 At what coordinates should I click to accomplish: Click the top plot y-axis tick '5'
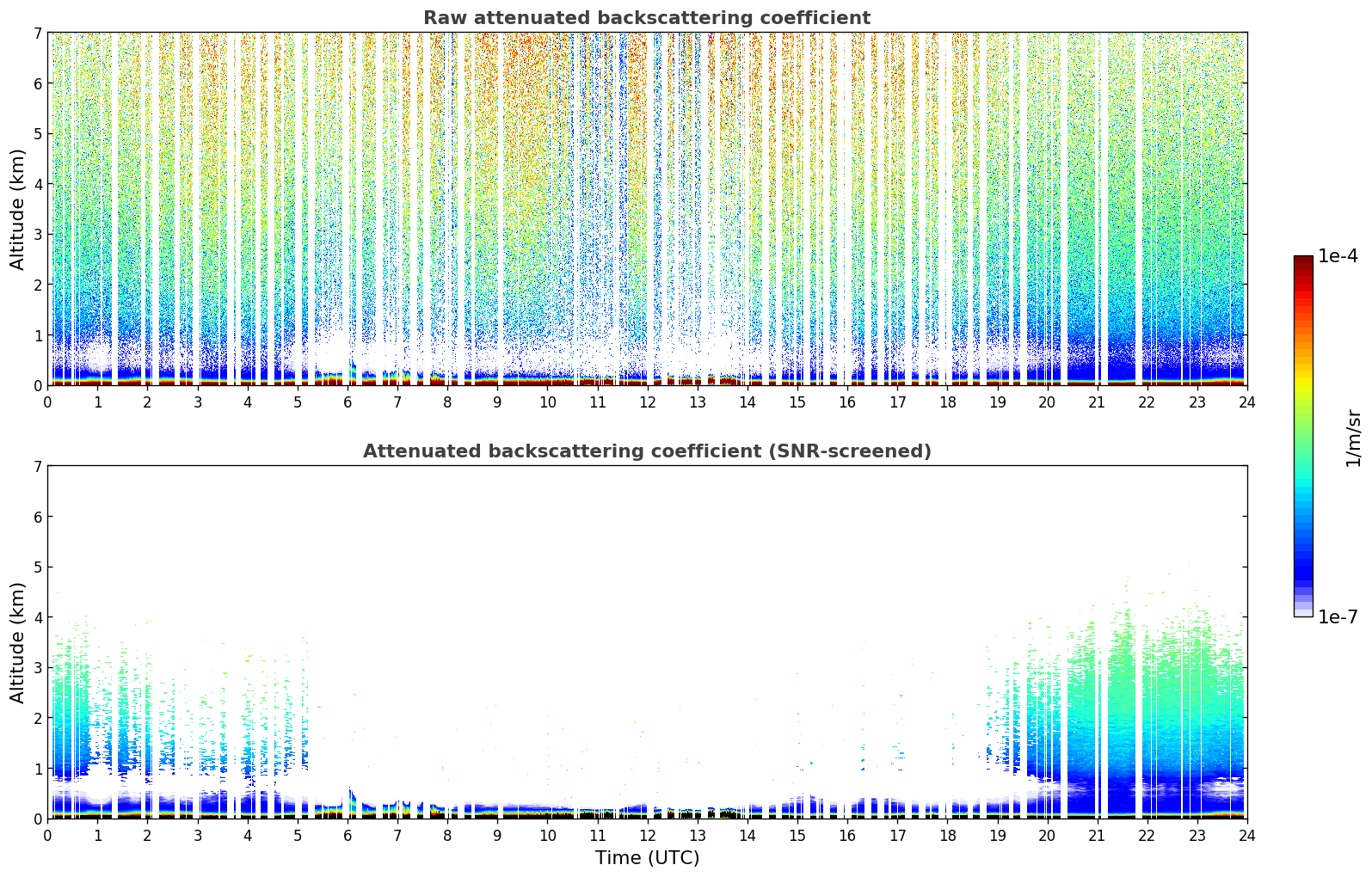pyautogui.click(x=38, y=133)
